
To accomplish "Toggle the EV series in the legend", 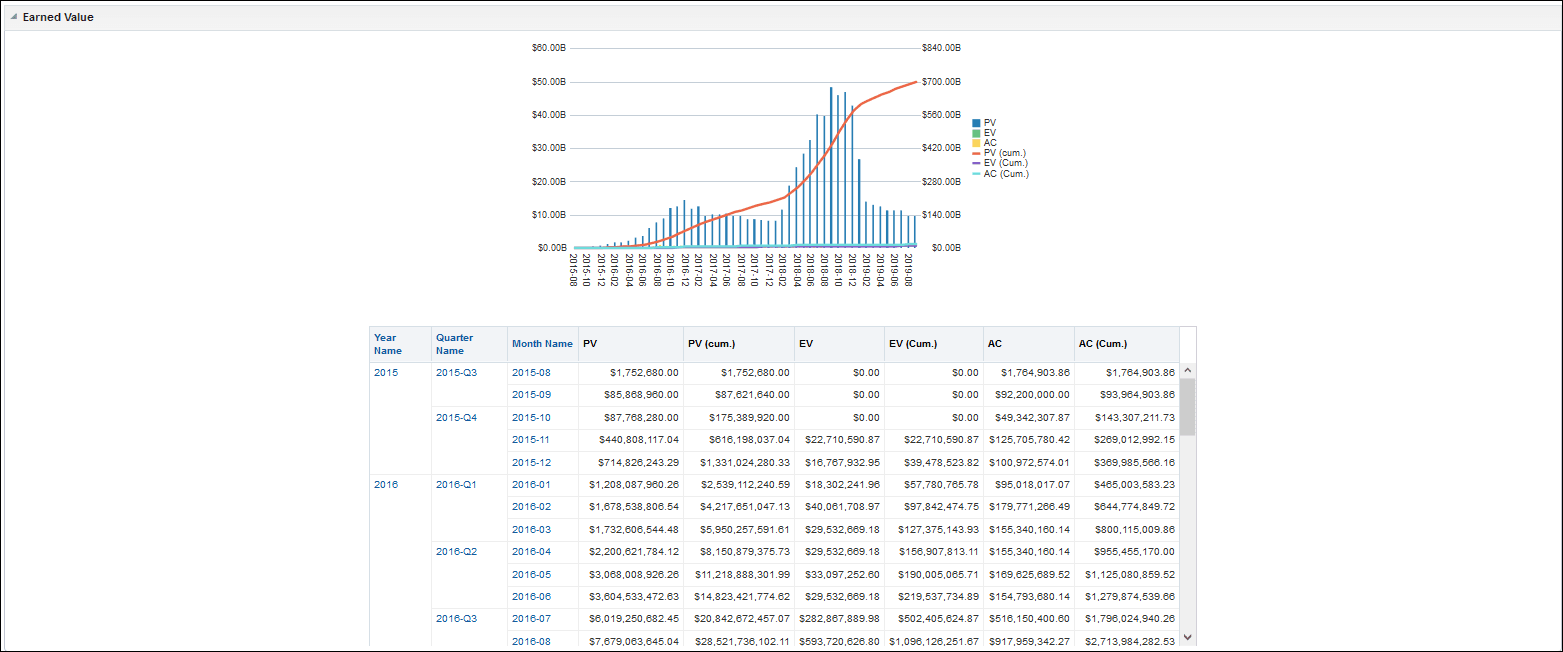I will pos(990,132).
